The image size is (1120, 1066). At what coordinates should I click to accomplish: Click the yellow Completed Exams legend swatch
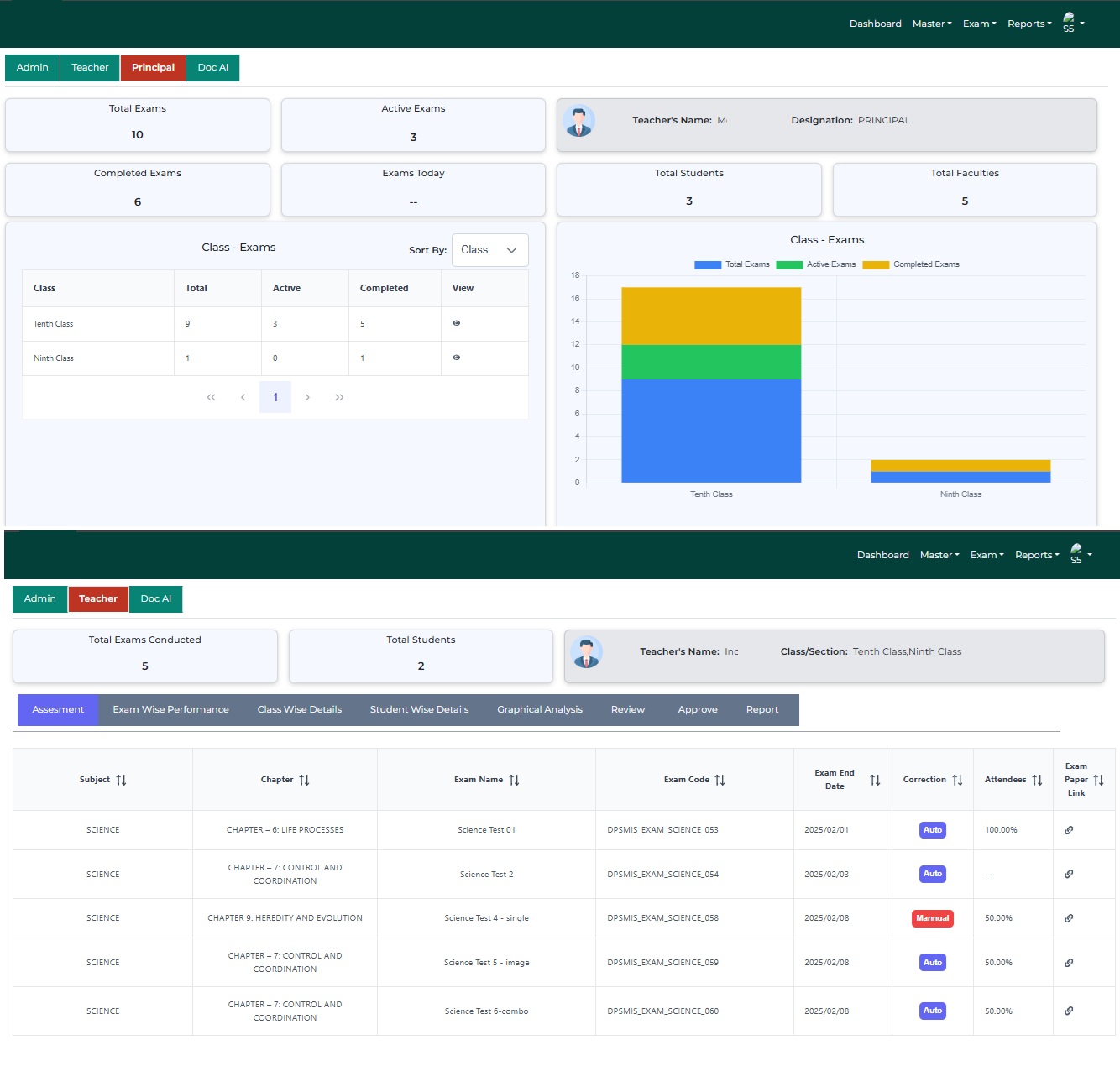pyautogui.click(x=876, y=264)
